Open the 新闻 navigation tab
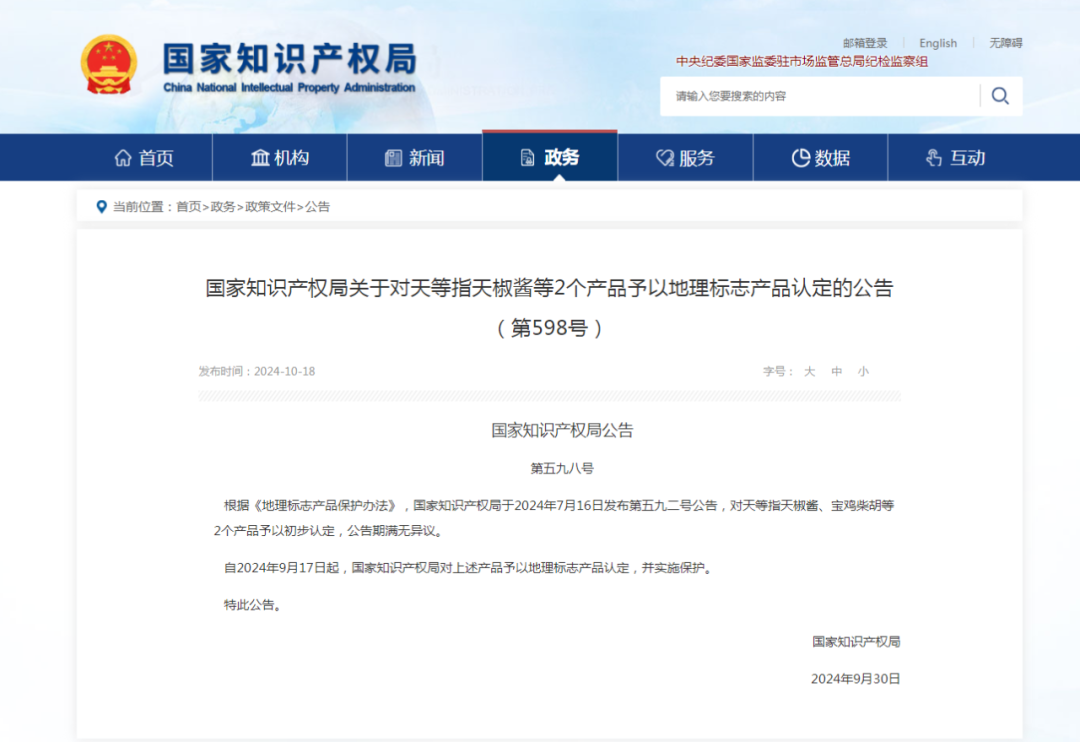Image resolution: width=1080 pixels, height=742 pixels. point(415,158)
